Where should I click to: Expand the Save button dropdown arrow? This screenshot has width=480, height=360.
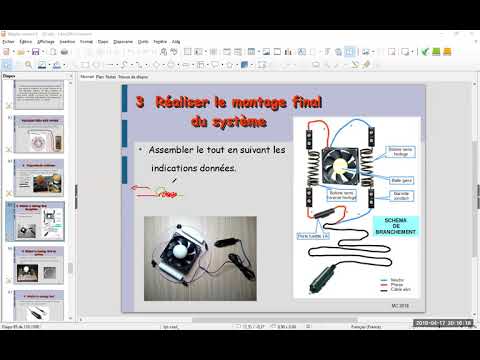(x=43, y=52)
